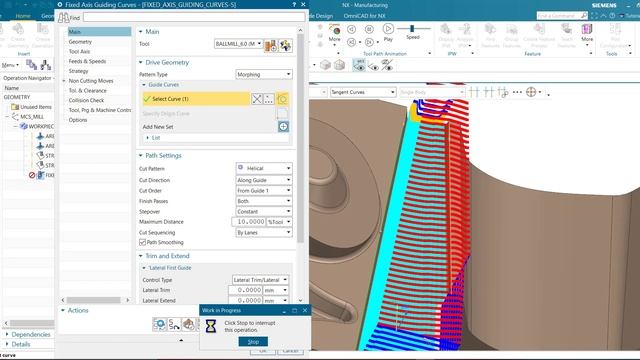Click the crosshair snap point icon
The image size is (640, 360).
(531, 92)
